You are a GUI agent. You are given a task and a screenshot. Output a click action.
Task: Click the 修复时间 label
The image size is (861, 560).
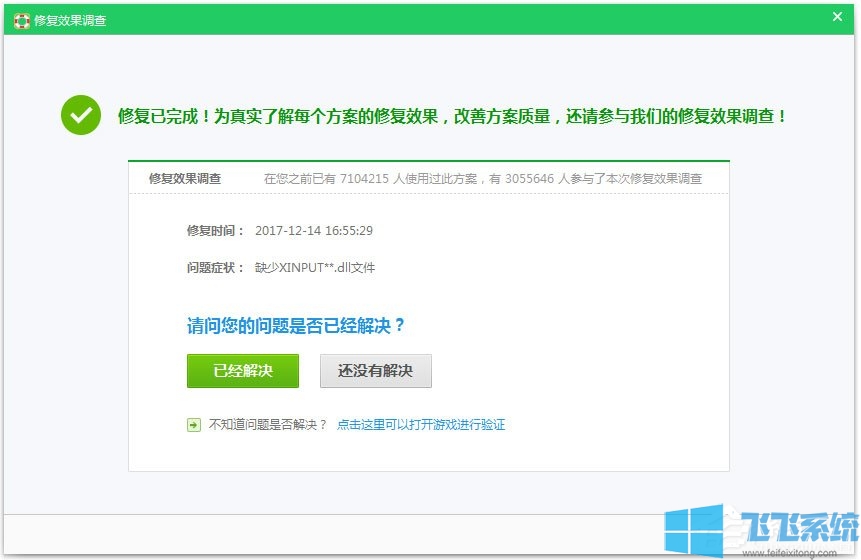[x=215, y=231]
